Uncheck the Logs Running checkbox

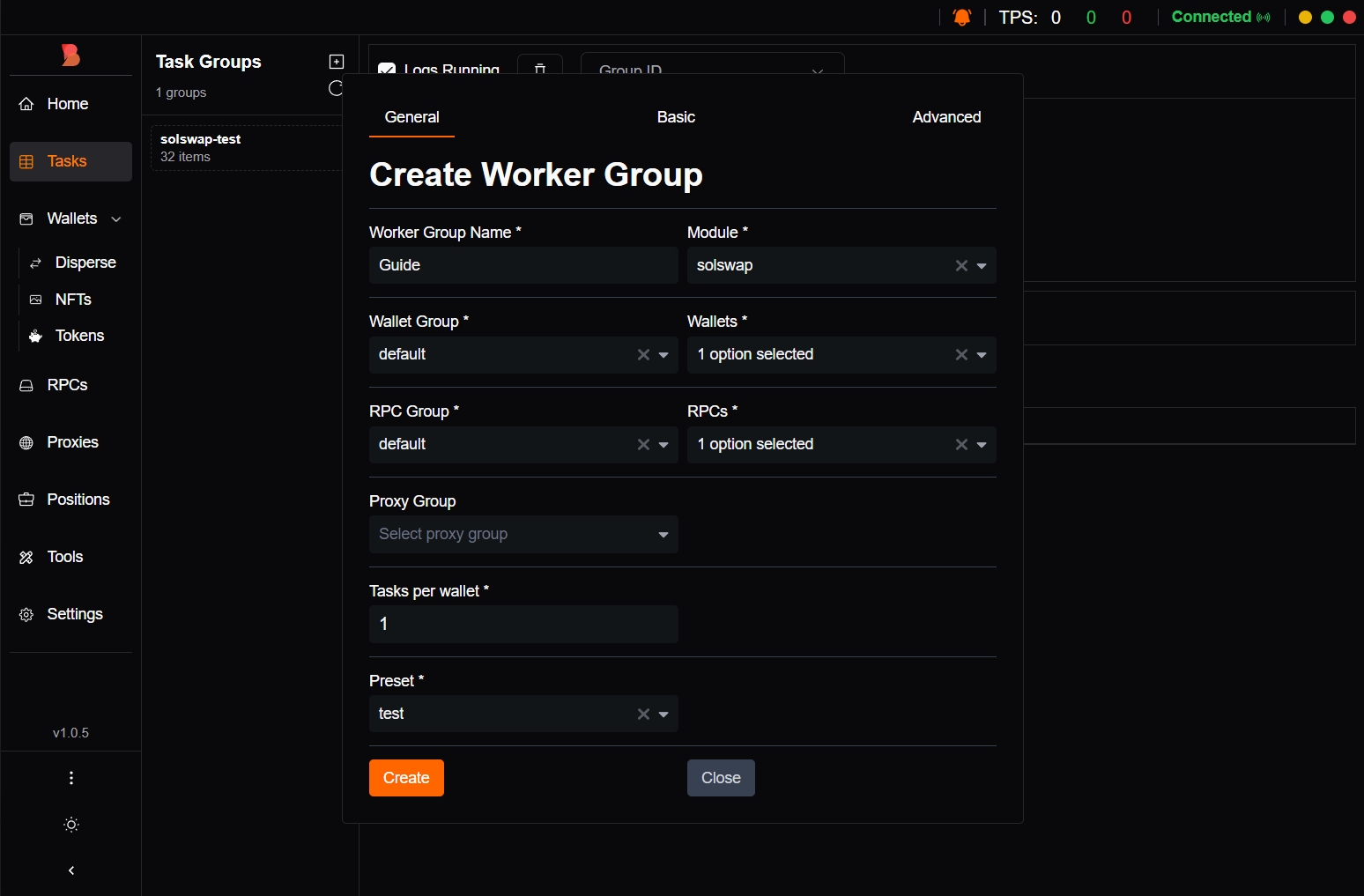coord(386,69)
